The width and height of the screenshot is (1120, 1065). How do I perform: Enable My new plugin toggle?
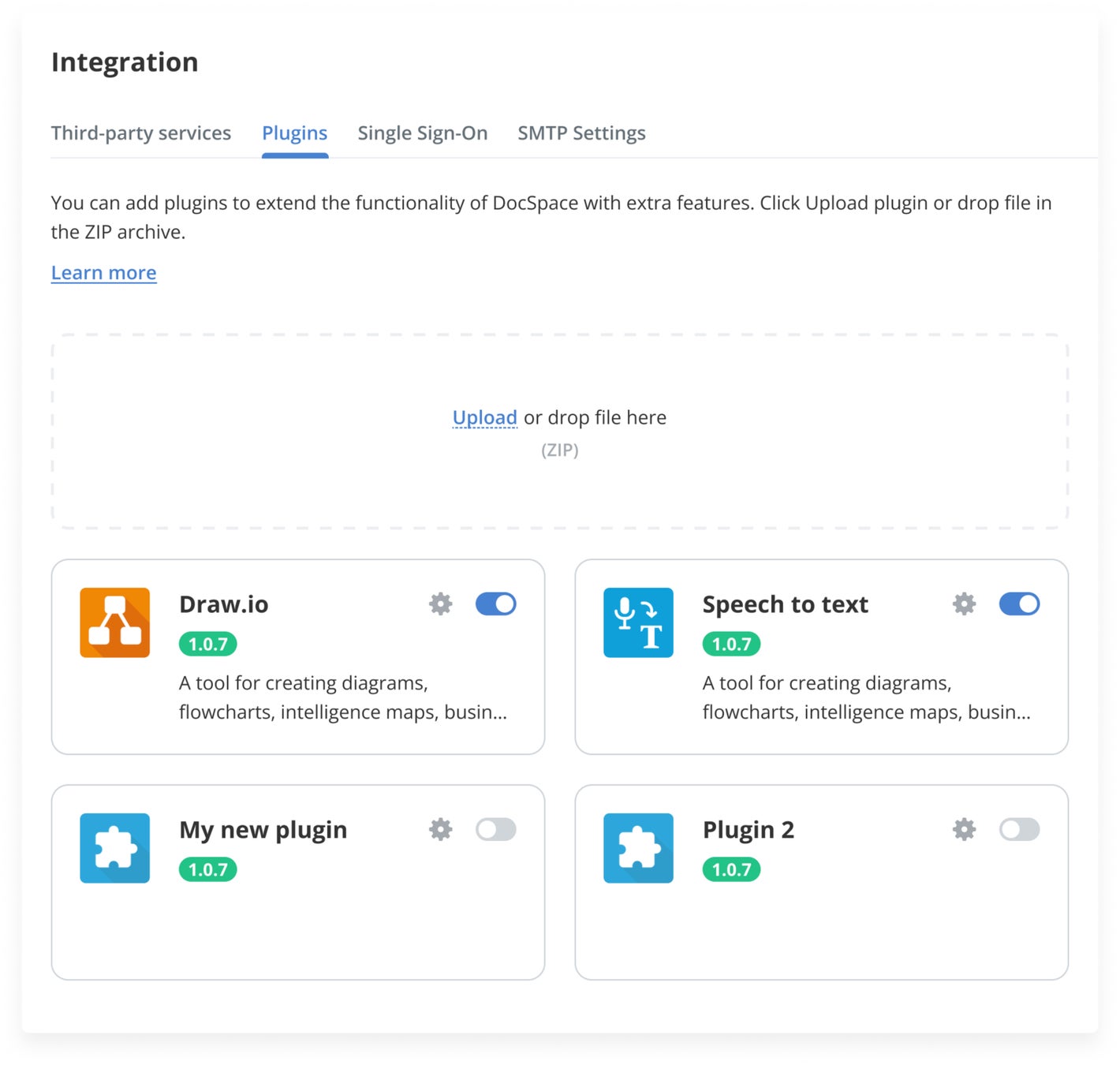(x=495, y=829)
